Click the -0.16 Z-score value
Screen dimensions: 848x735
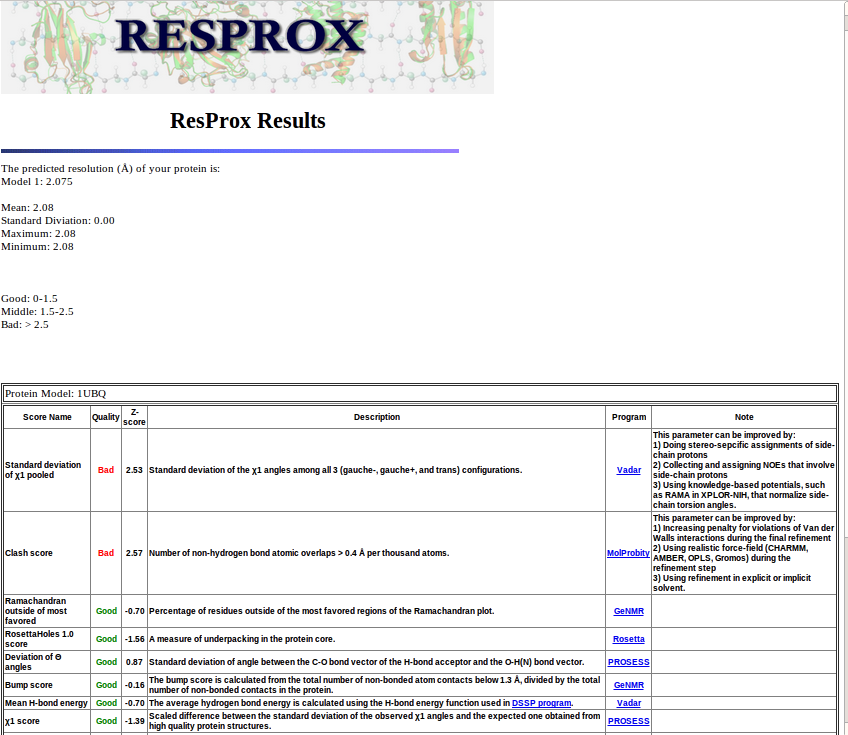tap(134, 685)
